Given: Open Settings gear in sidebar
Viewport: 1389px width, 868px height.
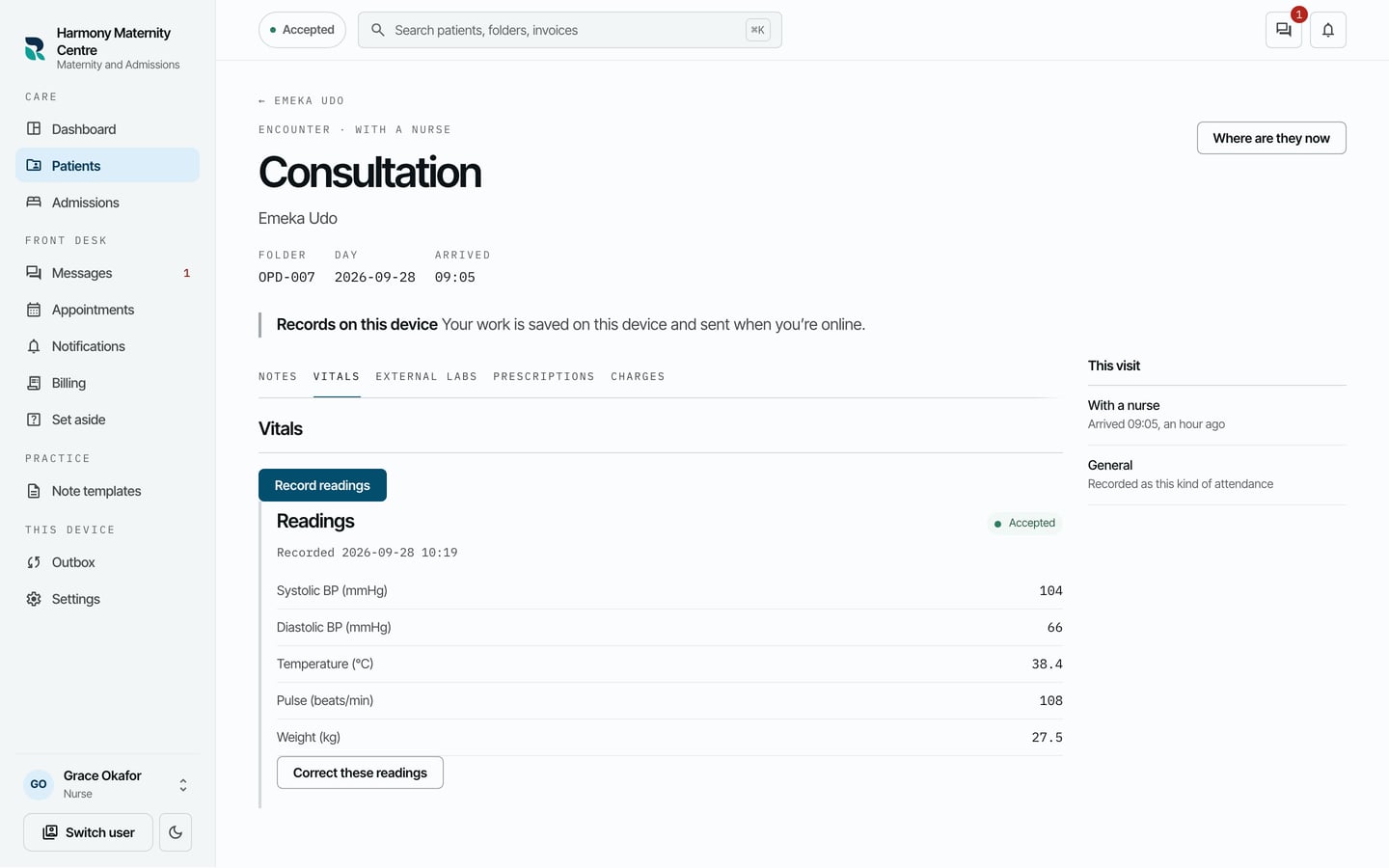Looking at the screenshot, I should pyautogui.click(x=34, y=599).
